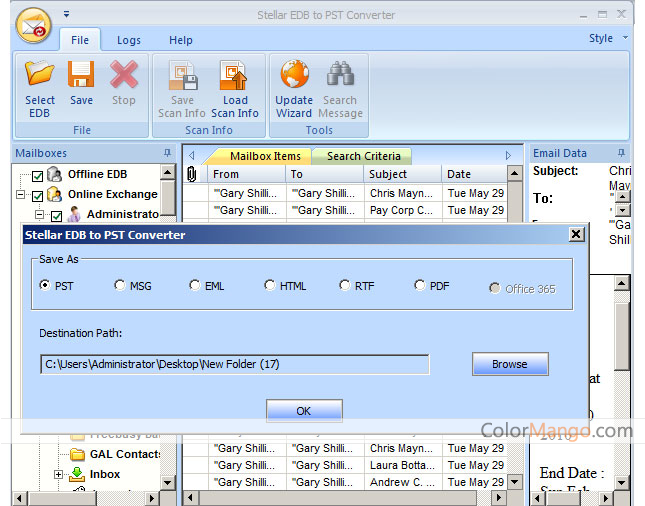Toggle the Offline EDB checkbox
The image size is (645, 506).
tap(38, 175)
